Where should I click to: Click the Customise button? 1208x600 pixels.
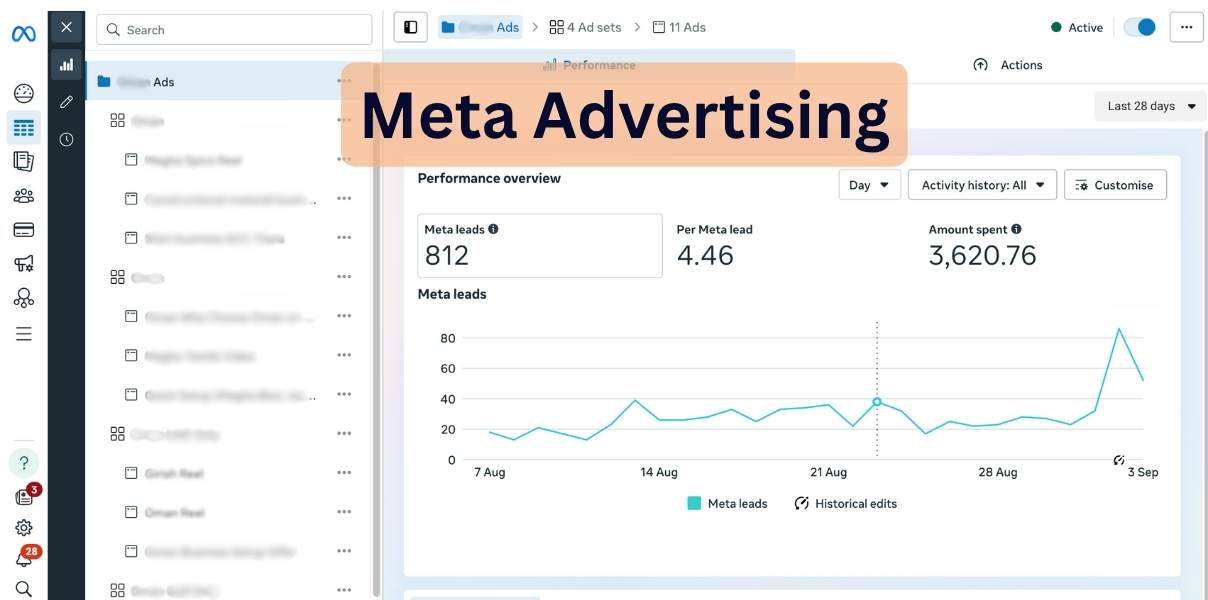pyautogui.click(x=1114, y=185)
